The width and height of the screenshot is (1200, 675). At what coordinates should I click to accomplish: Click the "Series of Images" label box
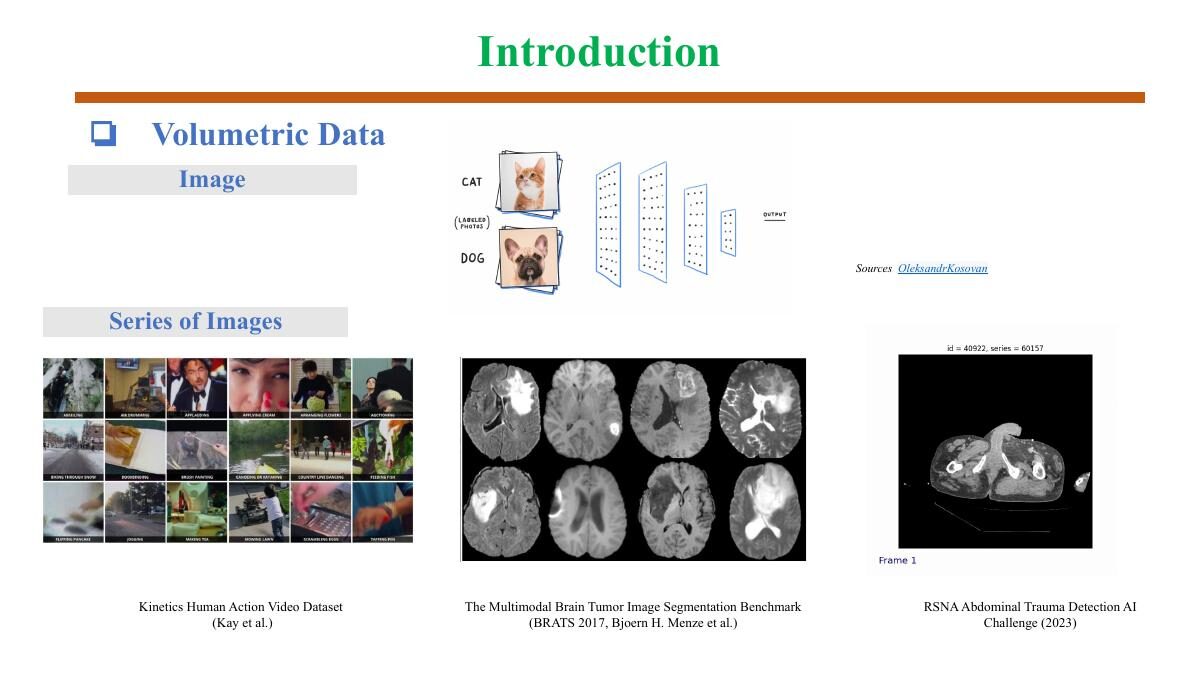click(195, 322)
